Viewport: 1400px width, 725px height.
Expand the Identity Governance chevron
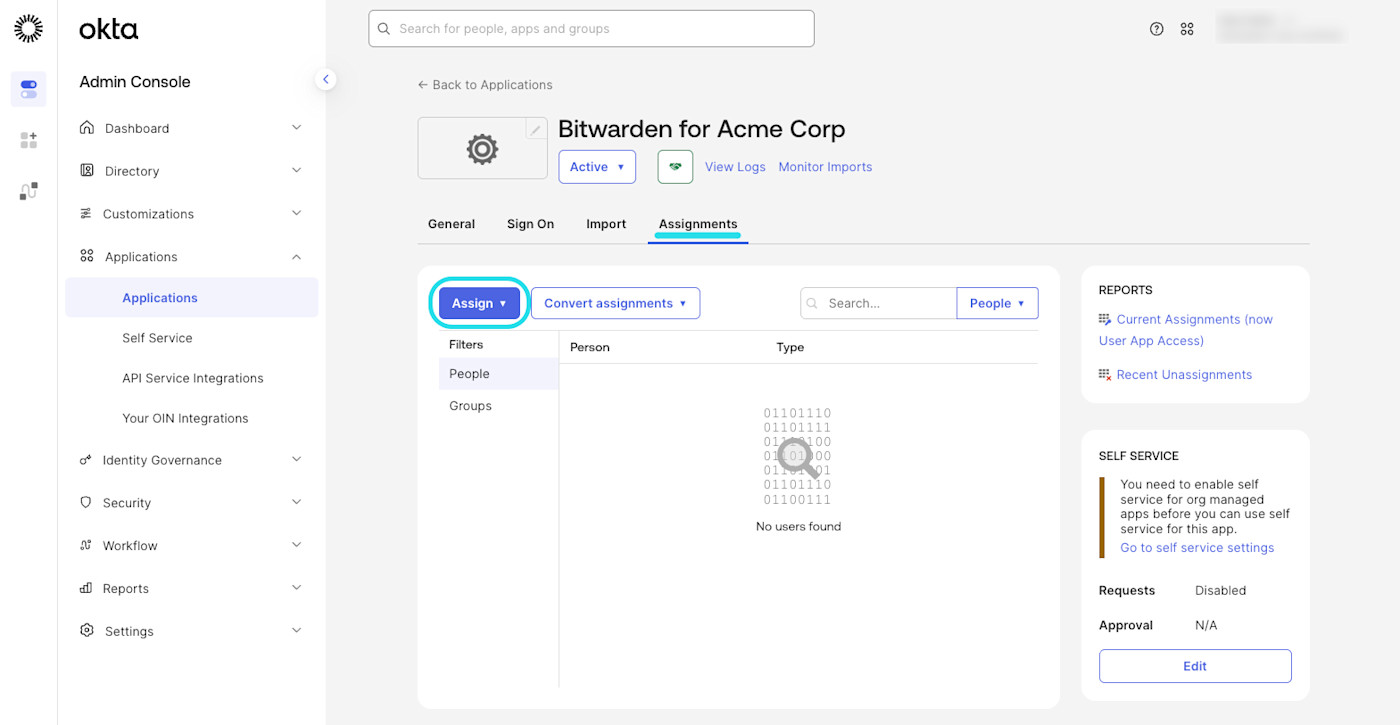296,460
